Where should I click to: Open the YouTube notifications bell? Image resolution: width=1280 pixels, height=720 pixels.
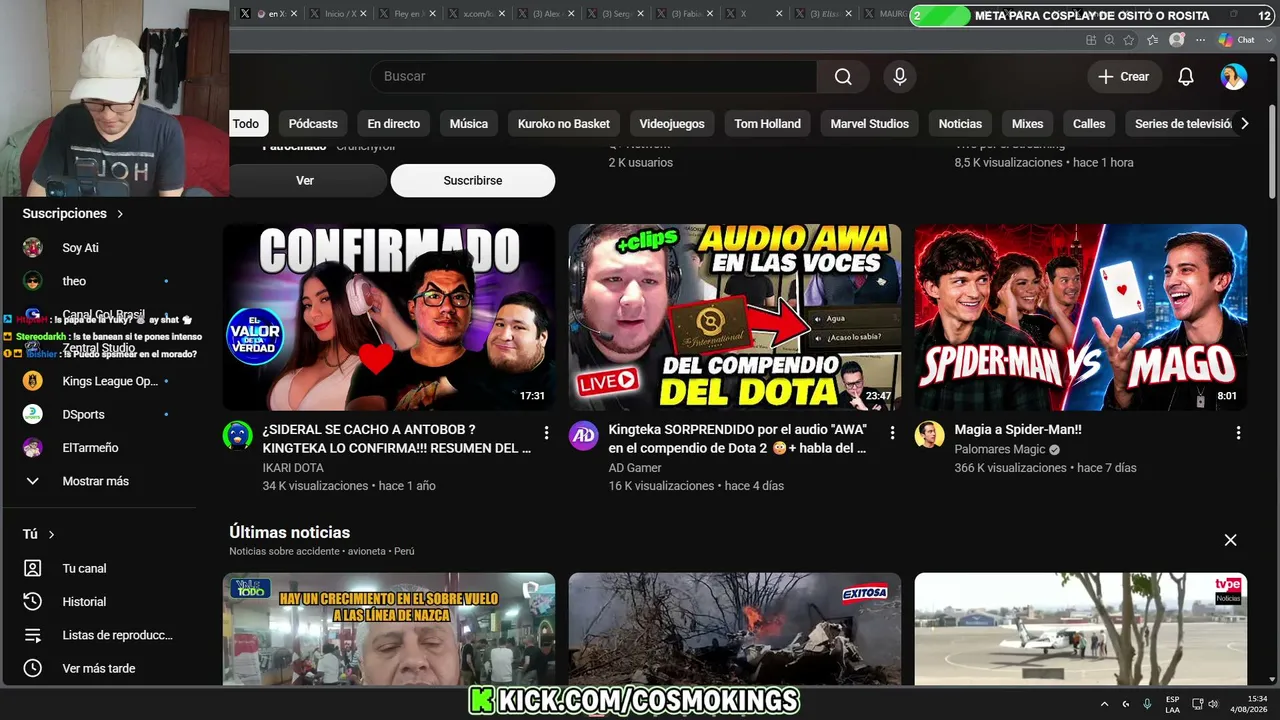pyautogui.click(x=1186, y=77)
